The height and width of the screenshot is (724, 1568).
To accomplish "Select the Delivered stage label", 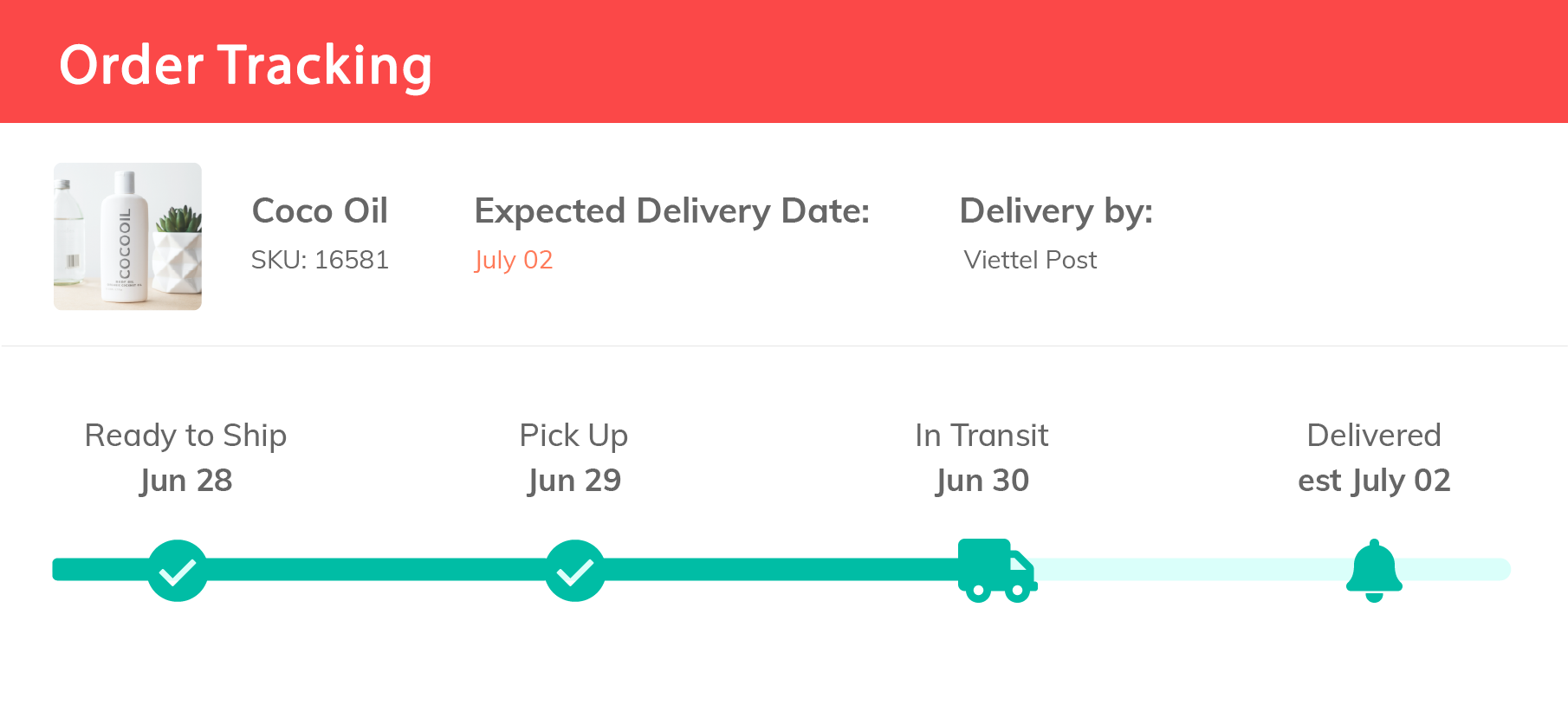I will click(1373, 436).
